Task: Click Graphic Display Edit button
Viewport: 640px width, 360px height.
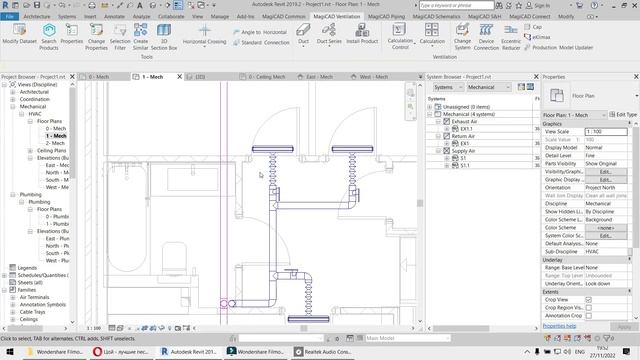Action: click(x=606, y=180)
